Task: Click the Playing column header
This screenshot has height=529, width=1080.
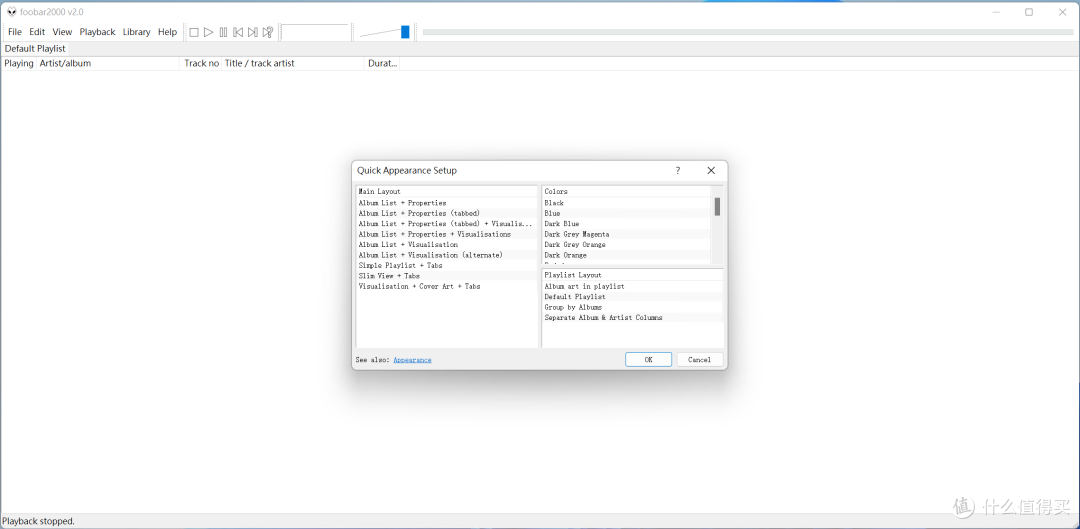Action: coord(19,63)
